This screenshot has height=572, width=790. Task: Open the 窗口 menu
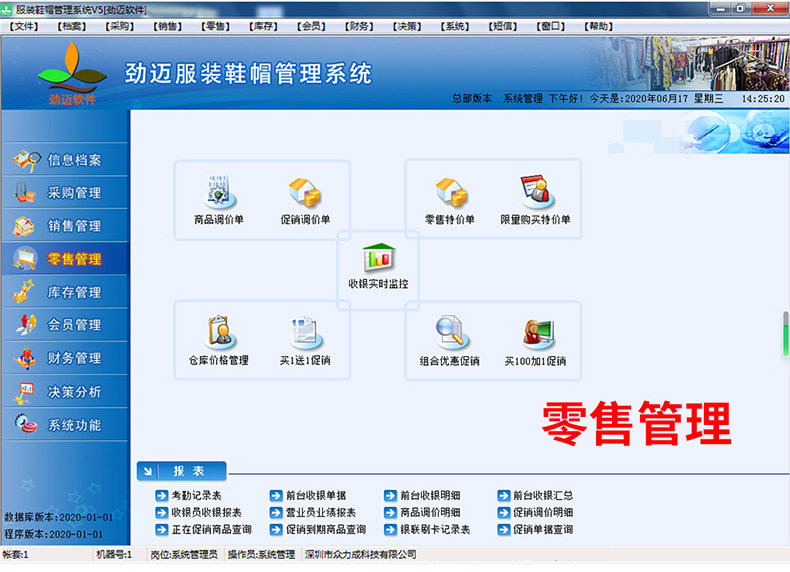[551, 26]
